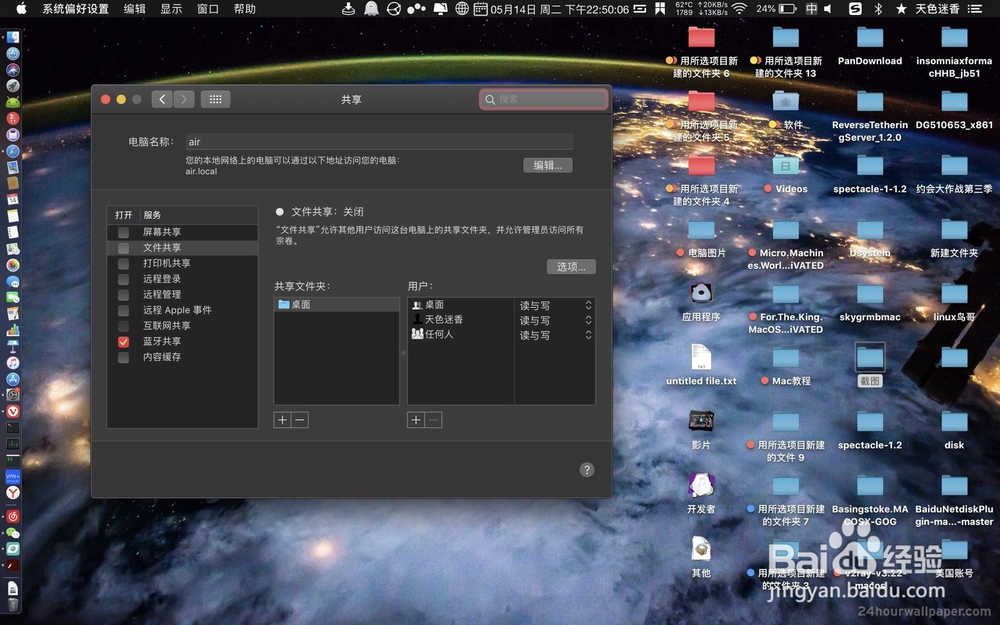Open the 窗口 menu in the menu bar
The image size is (1000, 625).
point(207,9)
